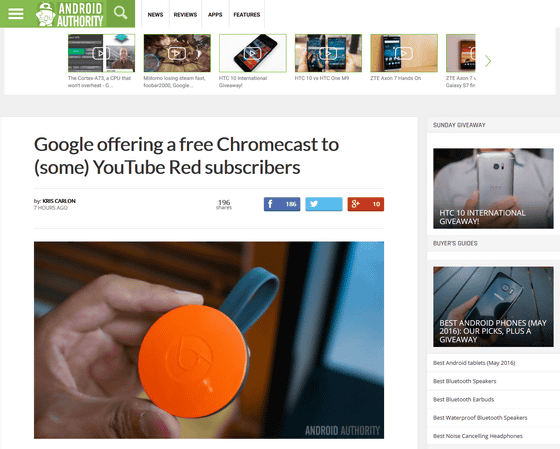This screenshot has width=560, height=449.
Task: Go to the Apps section
Action: 215,15
